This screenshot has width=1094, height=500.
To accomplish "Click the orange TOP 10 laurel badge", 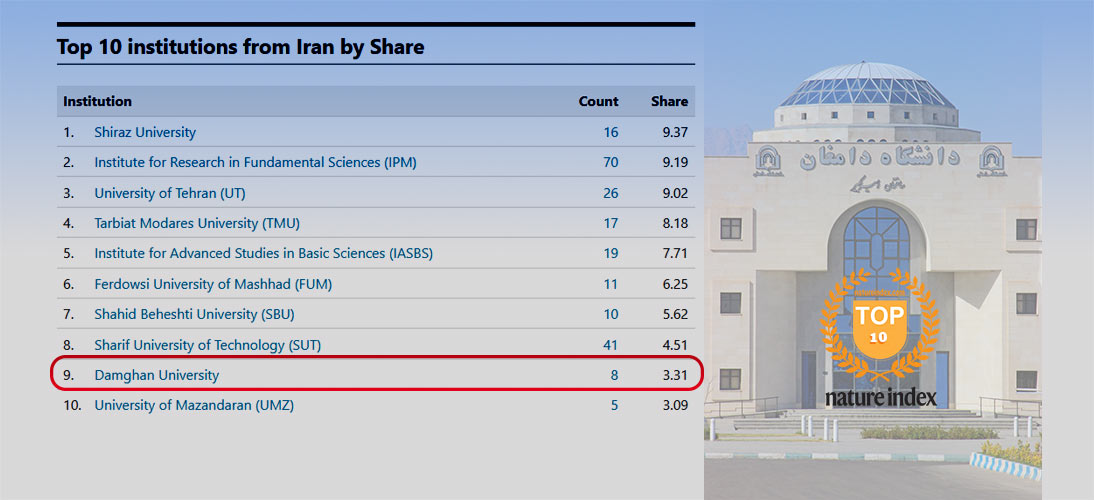I will click(x=880, y=326).
